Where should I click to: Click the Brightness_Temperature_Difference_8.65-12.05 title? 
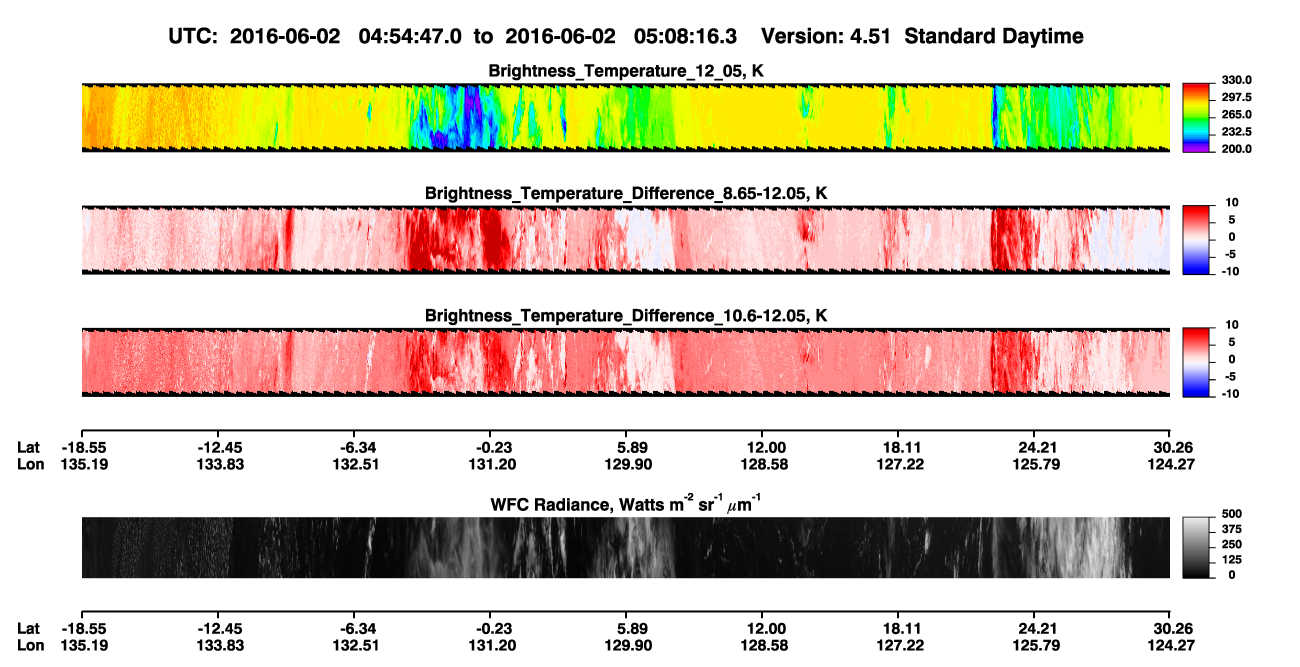pos(626,193)
